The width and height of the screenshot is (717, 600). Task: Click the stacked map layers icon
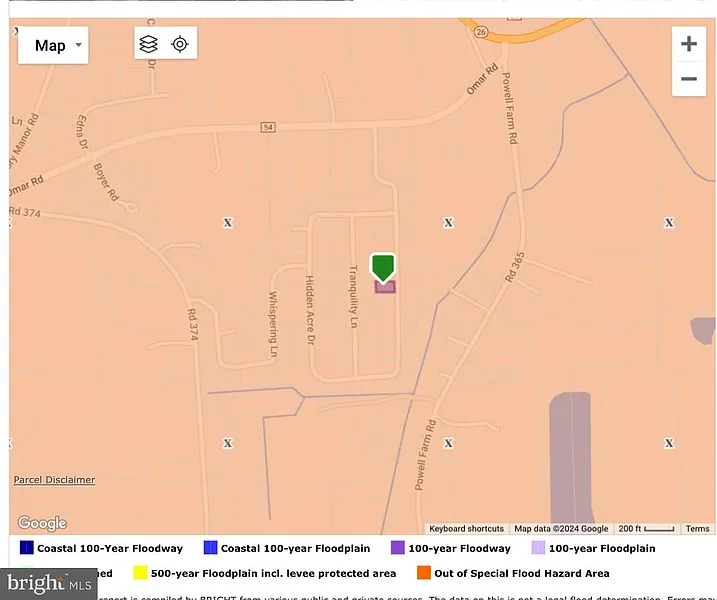pos(149,44)
